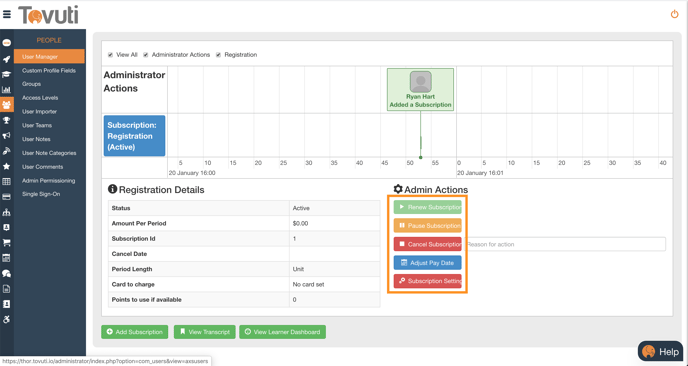Click the $0.00 amount value
688x366 pixels.
click(300, 223)
